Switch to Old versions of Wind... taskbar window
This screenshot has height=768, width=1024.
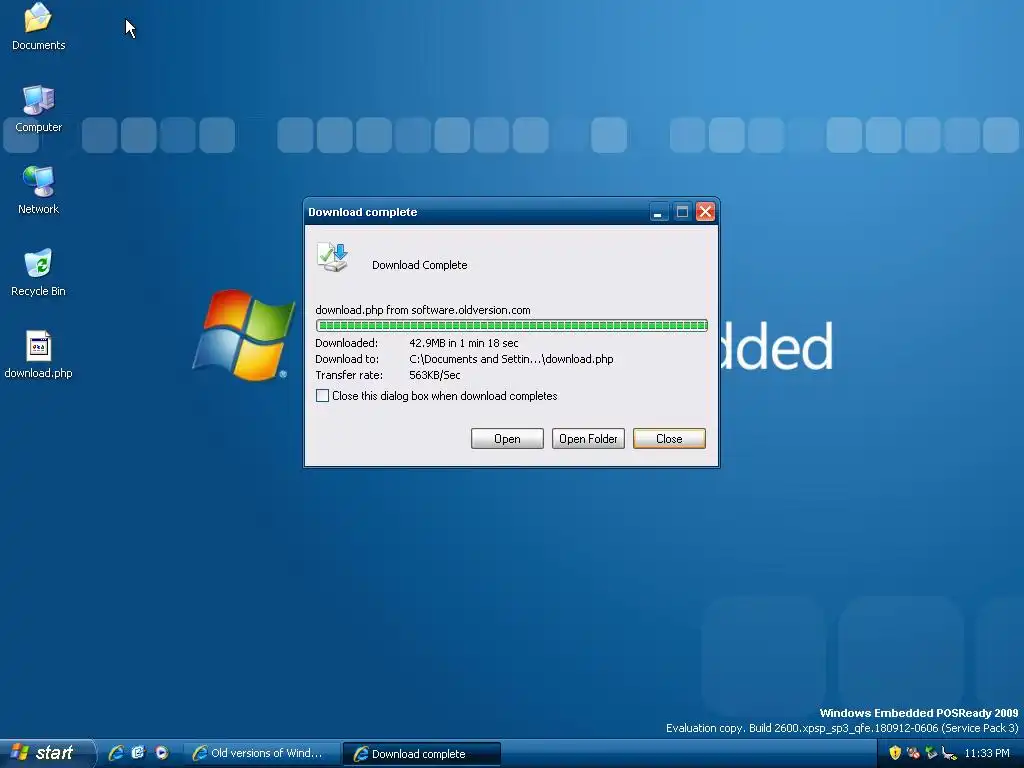260,754
